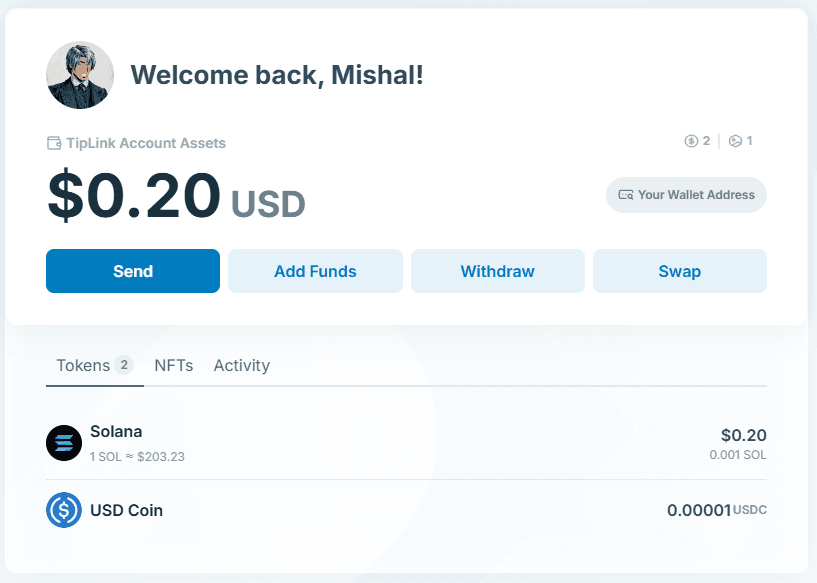Click the Withdraw button
The width and height of the screenshot is (817, 583).
[x=497, y=271]
